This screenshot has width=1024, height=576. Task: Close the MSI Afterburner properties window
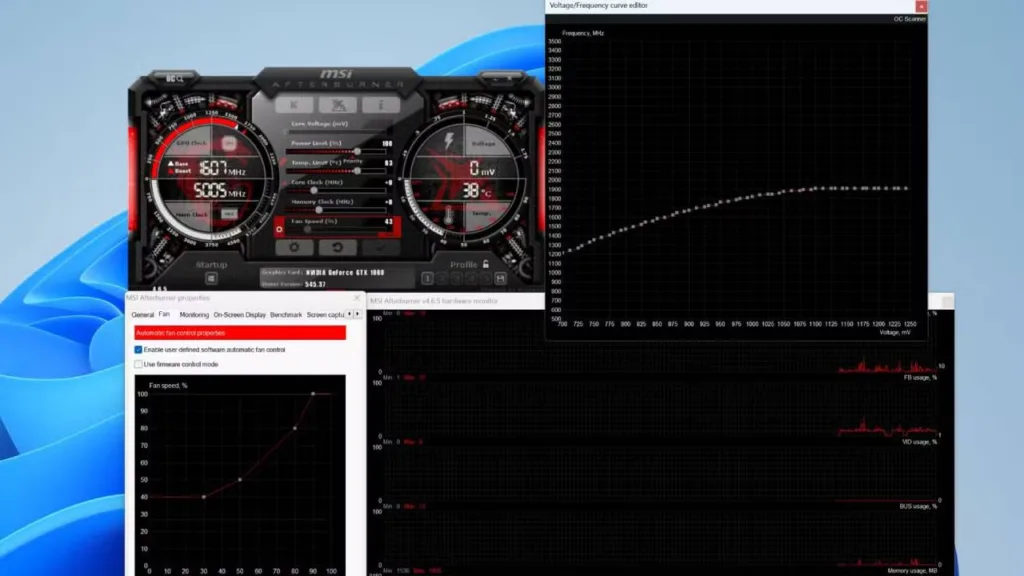(x=357, y=298)
